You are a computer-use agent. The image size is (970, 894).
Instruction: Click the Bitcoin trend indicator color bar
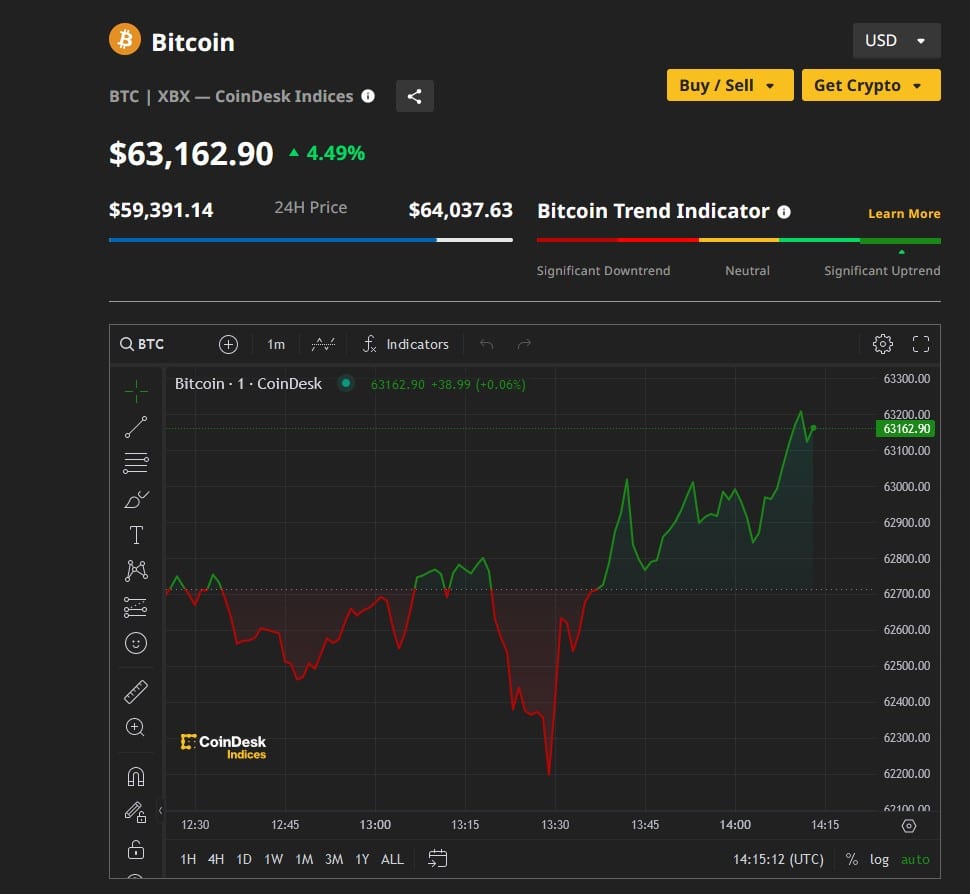(739, 240)
